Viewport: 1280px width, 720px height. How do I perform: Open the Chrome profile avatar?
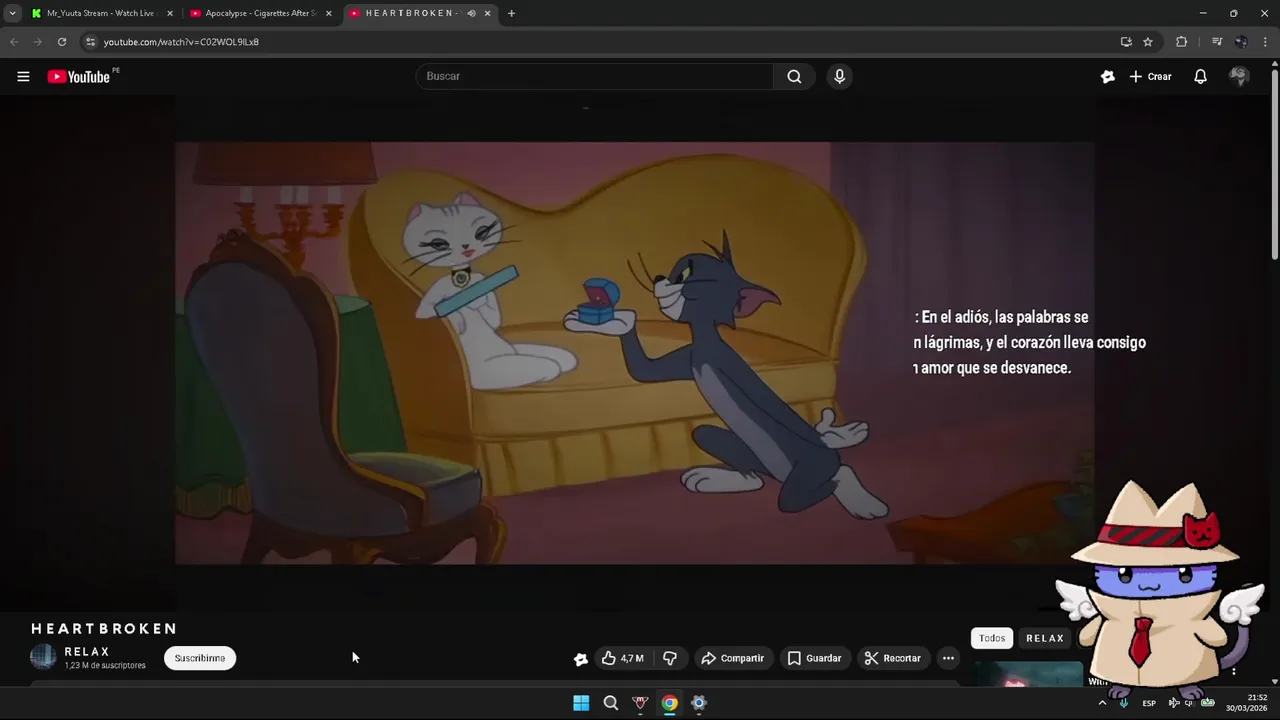[1241, 42]
